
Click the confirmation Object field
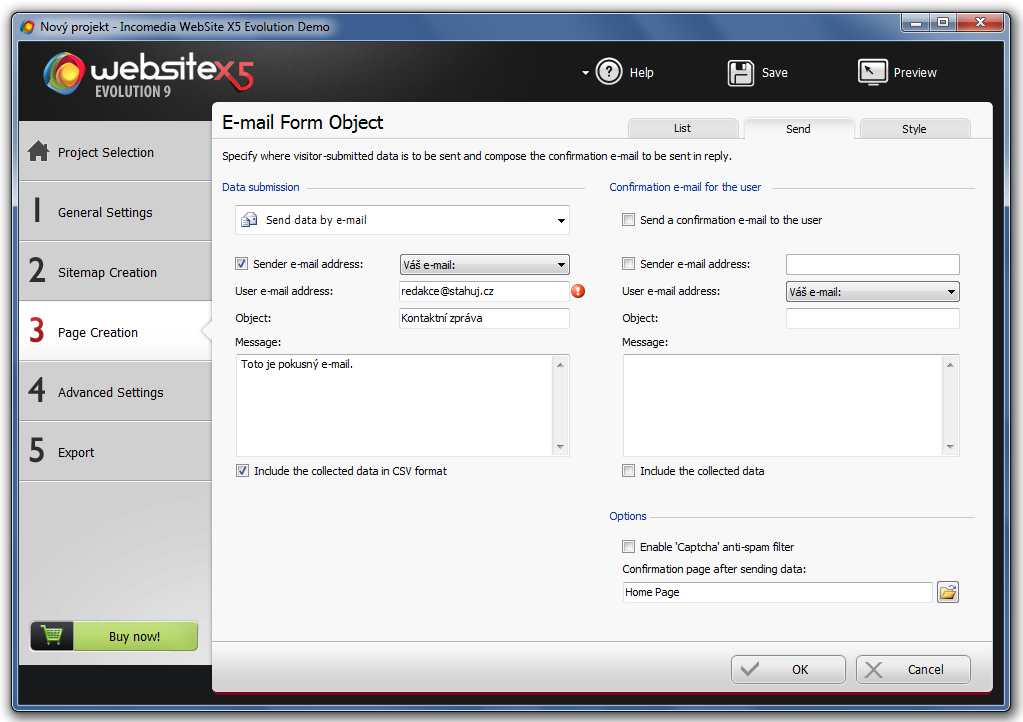[872, 318]
